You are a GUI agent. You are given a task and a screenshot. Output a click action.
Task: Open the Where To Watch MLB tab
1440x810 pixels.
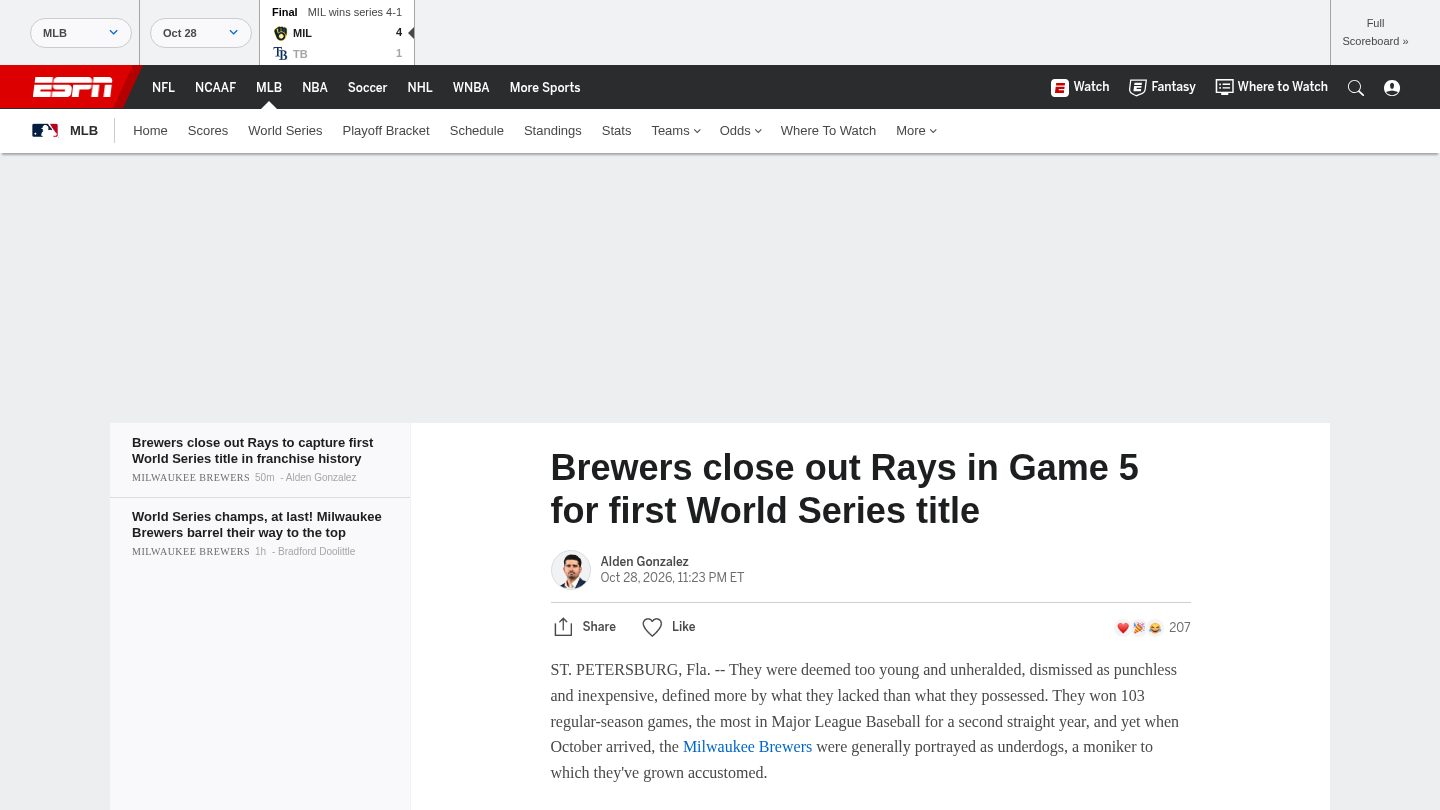pos(828,131)
